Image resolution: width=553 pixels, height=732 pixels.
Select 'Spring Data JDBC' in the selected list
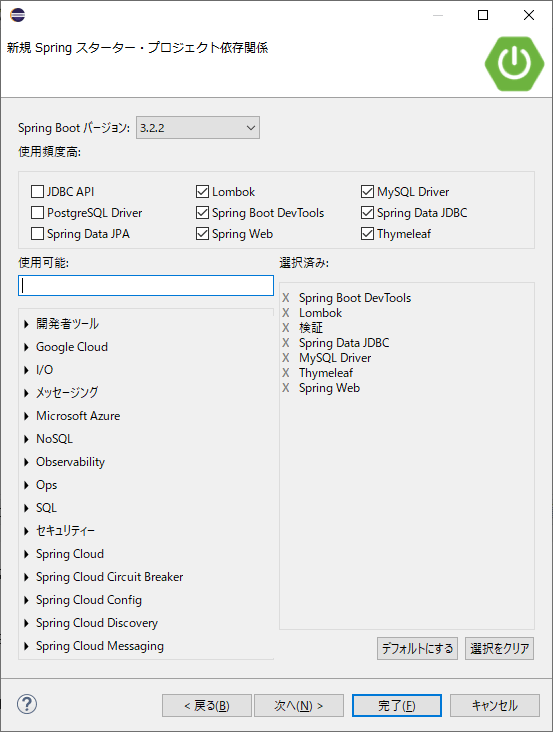click(x=344, y=343)
